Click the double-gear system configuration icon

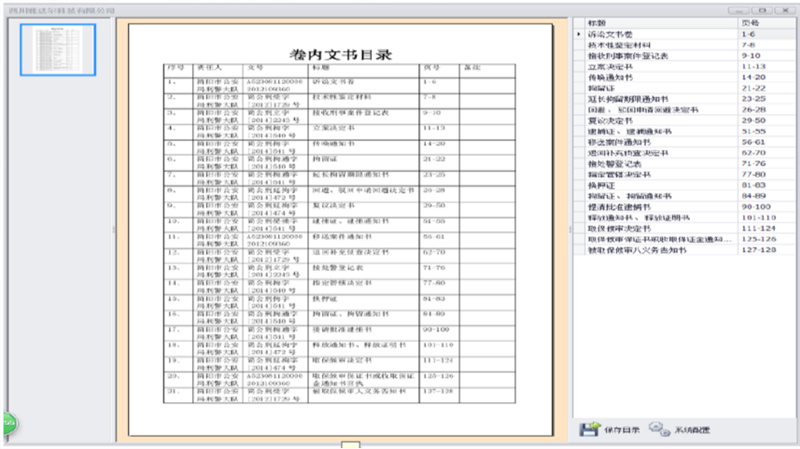coord(659,429)
